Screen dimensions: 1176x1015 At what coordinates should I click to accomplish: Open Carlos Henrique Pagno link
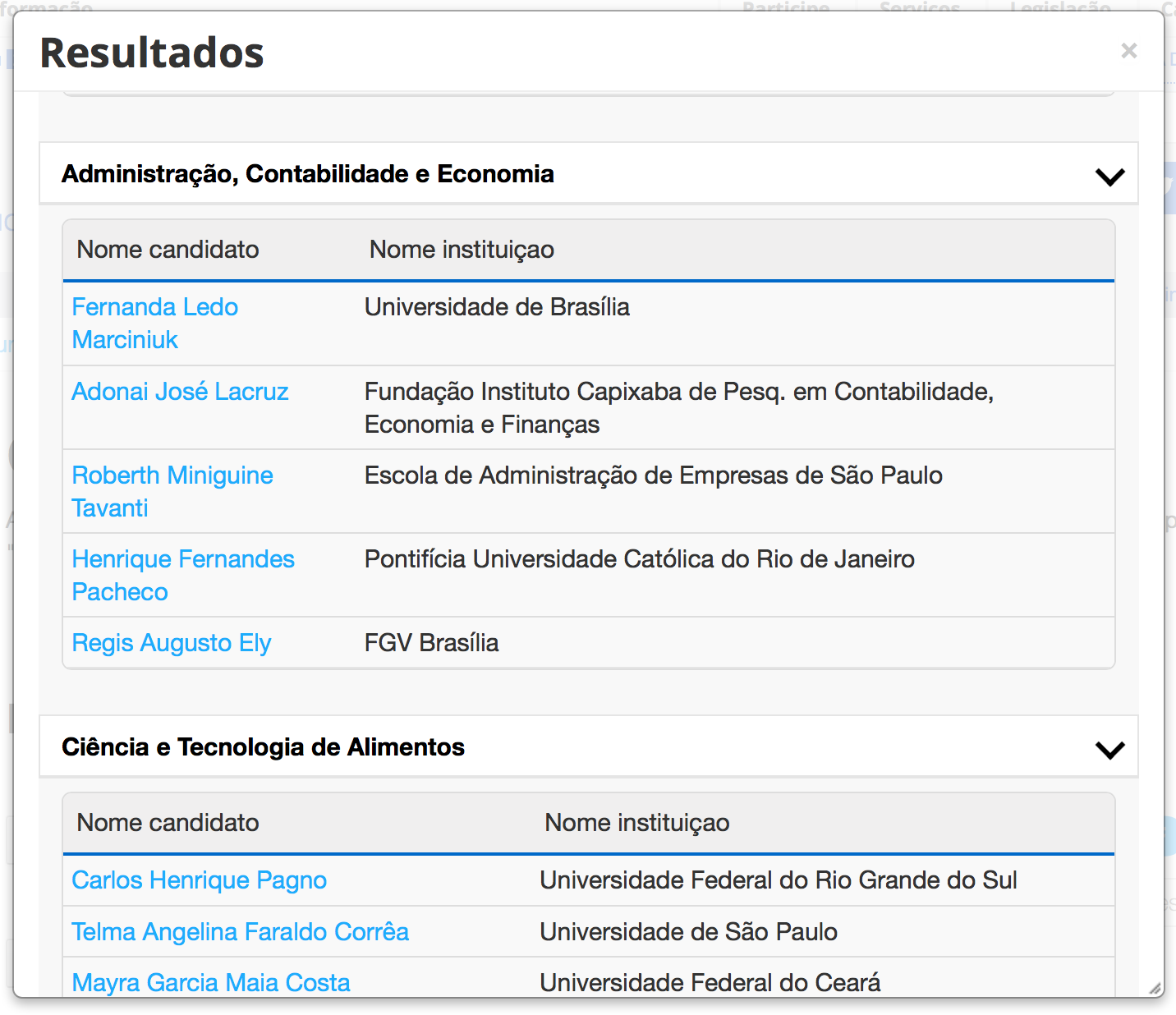[199, 880]
